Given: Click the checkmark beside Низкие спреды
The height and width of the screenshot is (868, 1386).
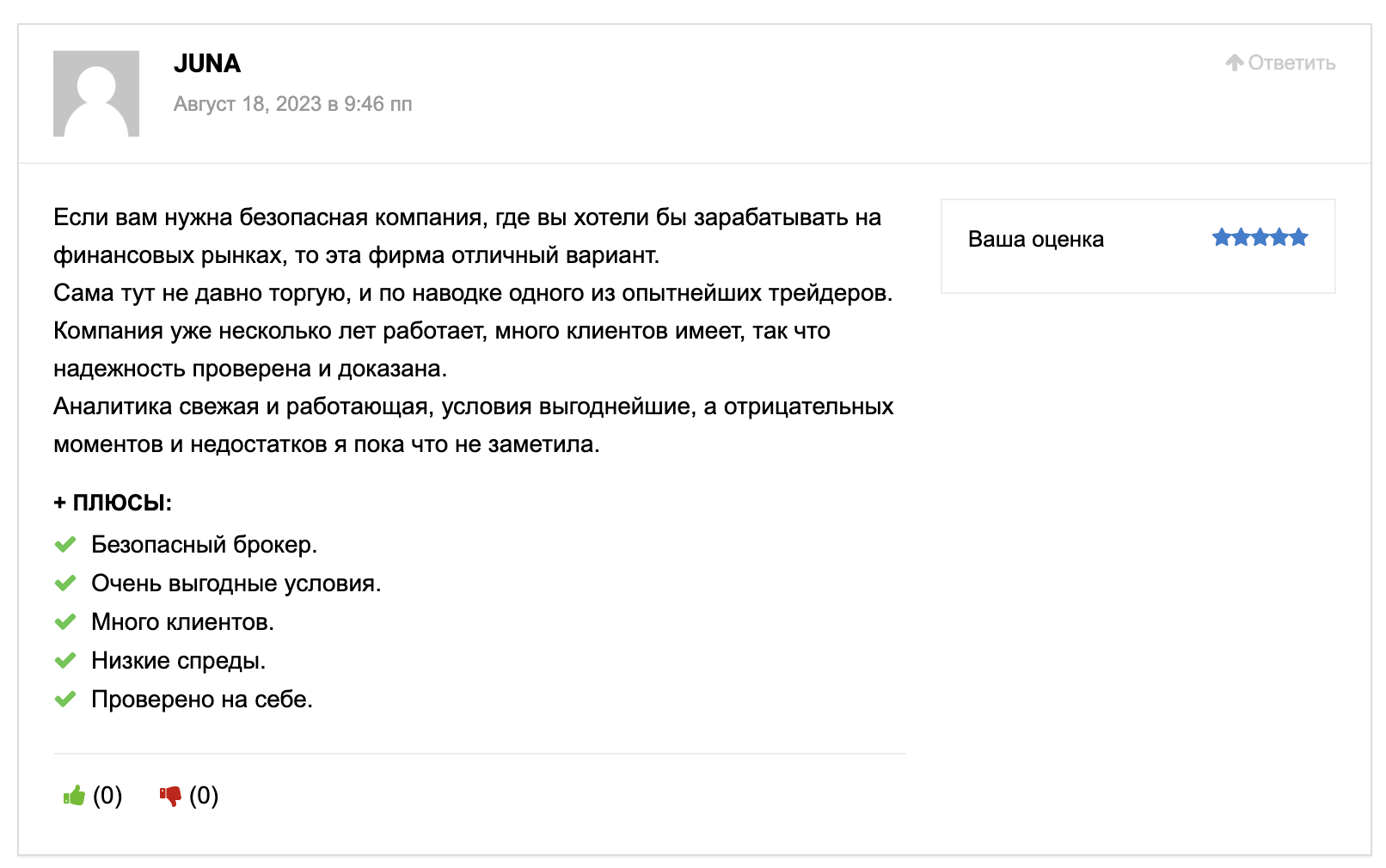Looking at the screenshot, I should tap(65, 661).
